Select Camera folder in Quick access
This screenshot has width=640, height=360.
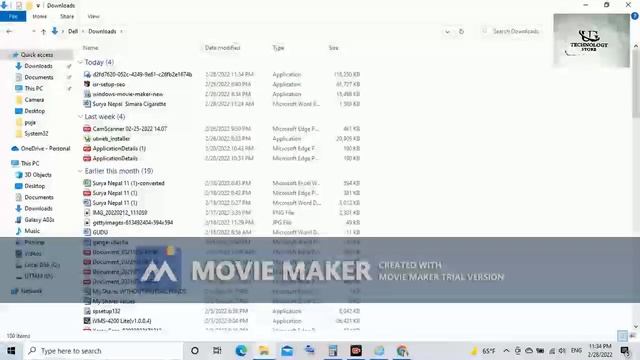34,100
